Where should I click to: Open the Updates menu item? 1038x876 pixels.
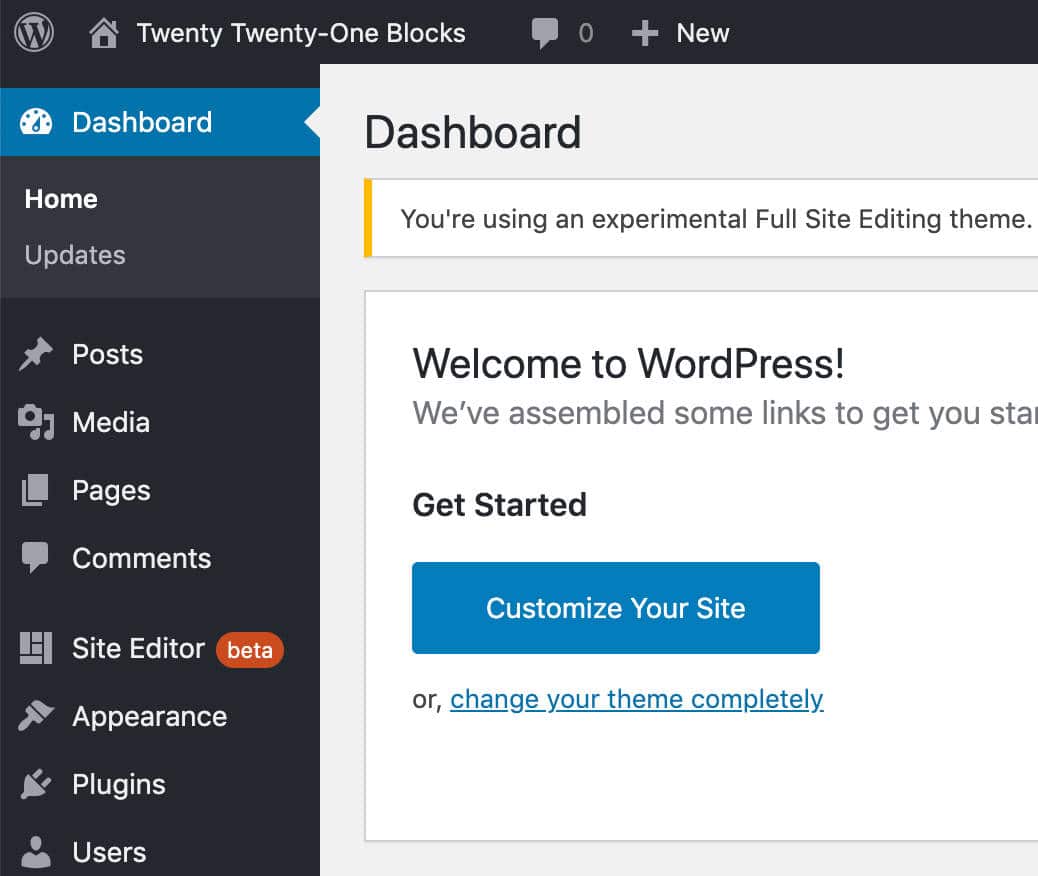[x=74, y=255]
